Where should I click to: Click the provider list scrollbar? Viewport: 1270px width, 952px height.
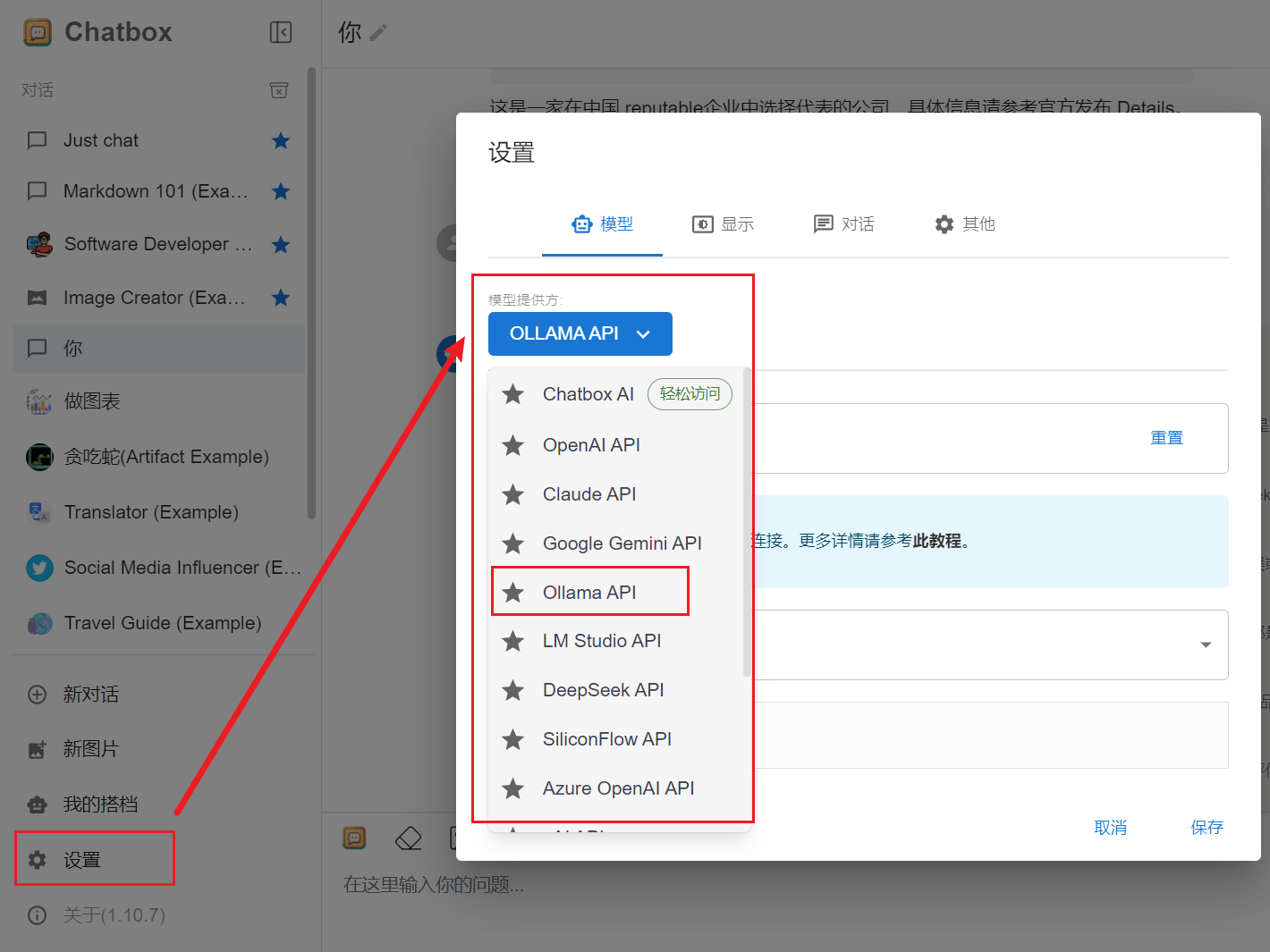click(x=747, y=522)
